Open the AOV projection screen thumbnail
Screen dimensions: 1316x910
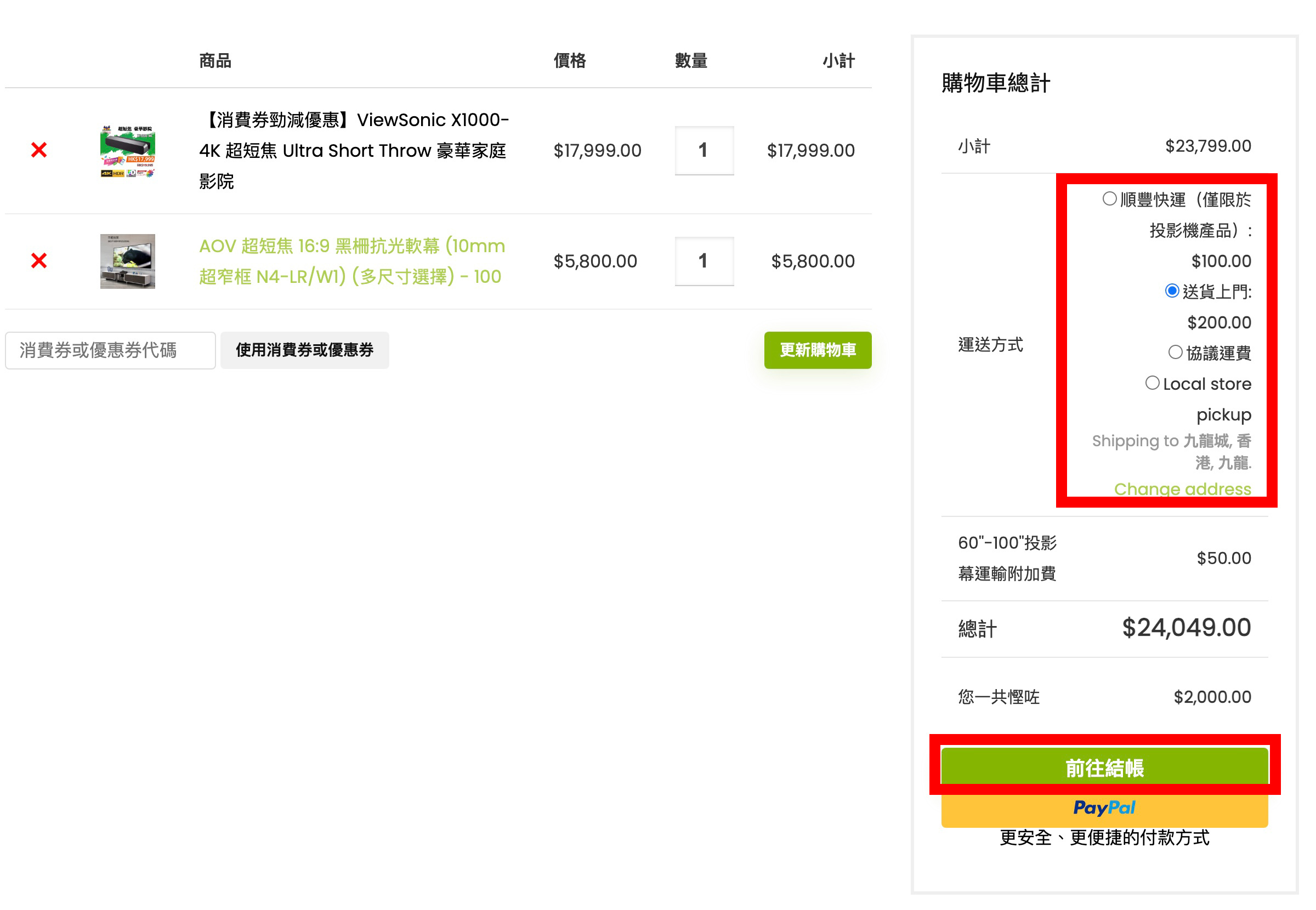tap(128, 261)
